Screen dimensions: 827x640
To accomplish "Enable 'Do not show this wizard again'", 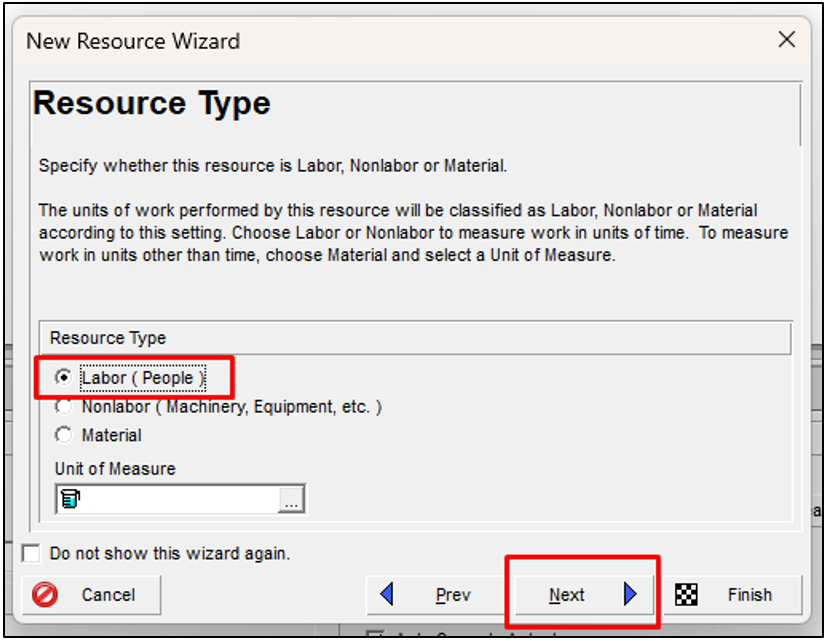I will (x=32, y=554).
